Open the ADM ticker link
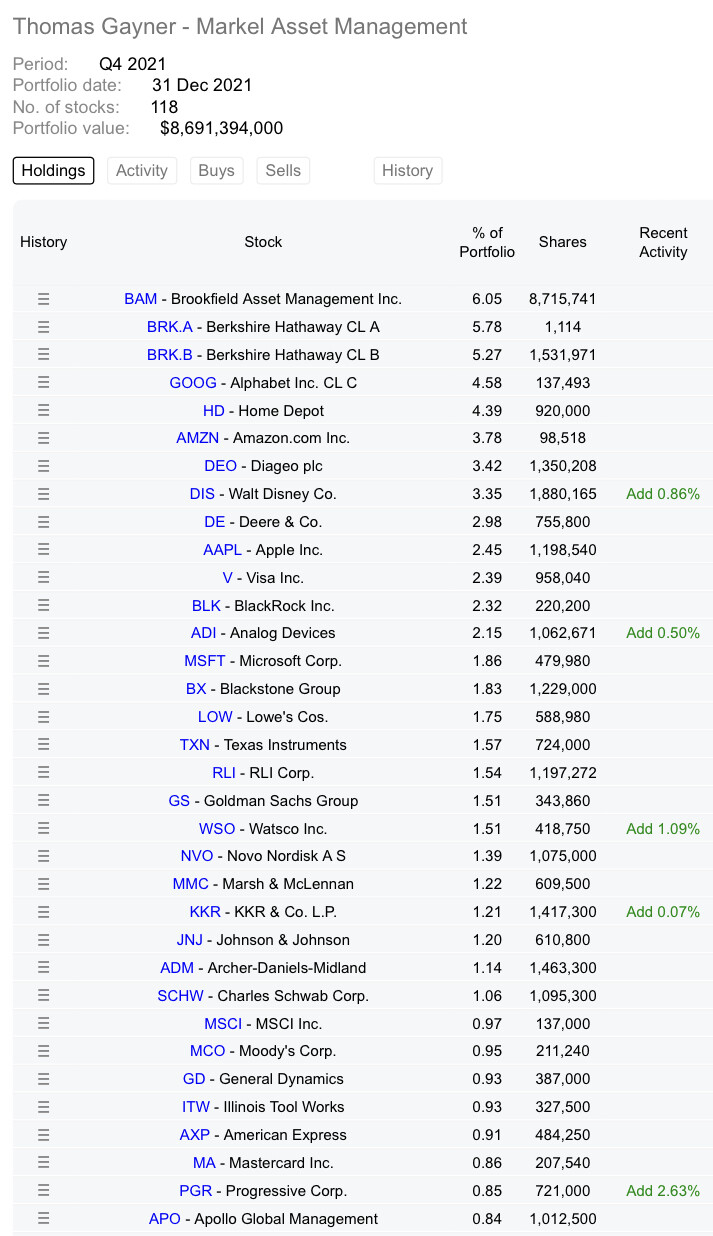The width and height of the screenshot is (713, 1236). point(177,968)
